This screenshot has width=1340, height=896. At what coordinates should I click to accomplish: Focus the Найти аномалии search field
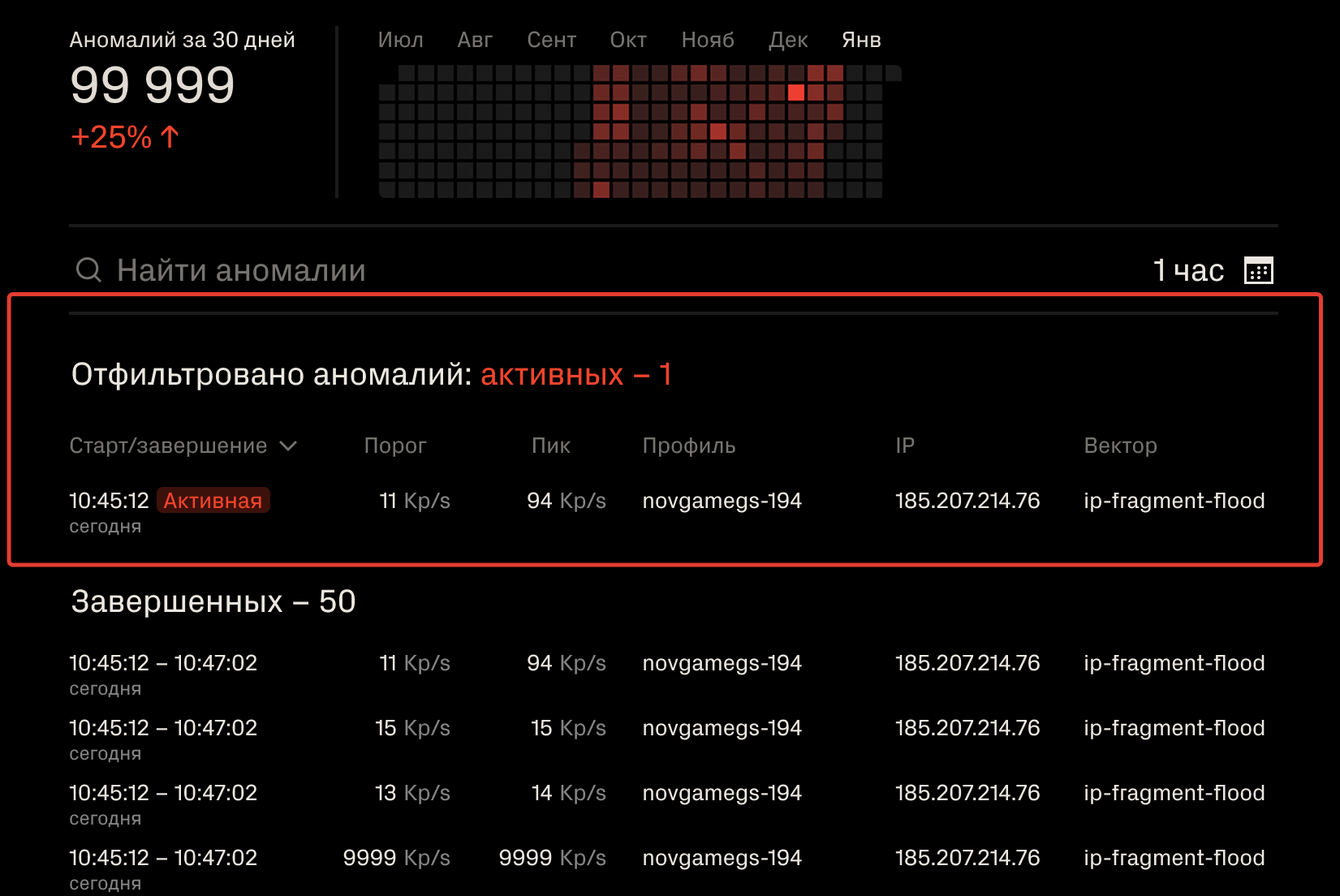coord(241,270)
